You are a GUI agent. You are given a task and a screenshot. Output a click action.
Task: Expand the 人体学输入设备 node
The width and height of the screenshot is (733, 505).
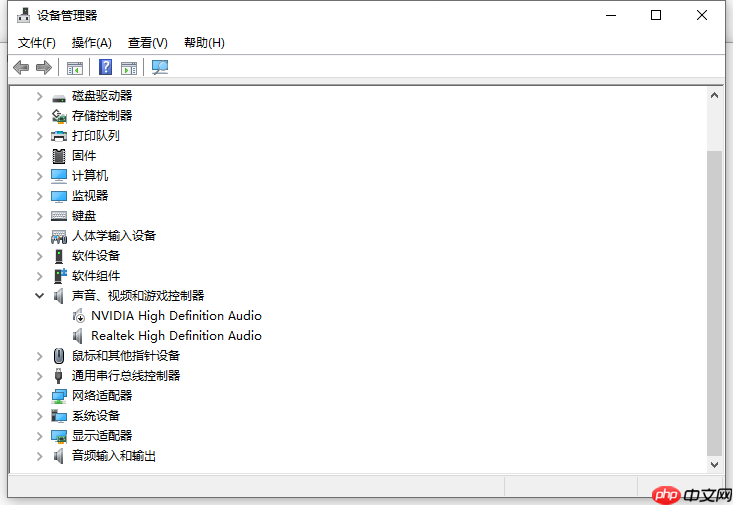click(40, 237)
